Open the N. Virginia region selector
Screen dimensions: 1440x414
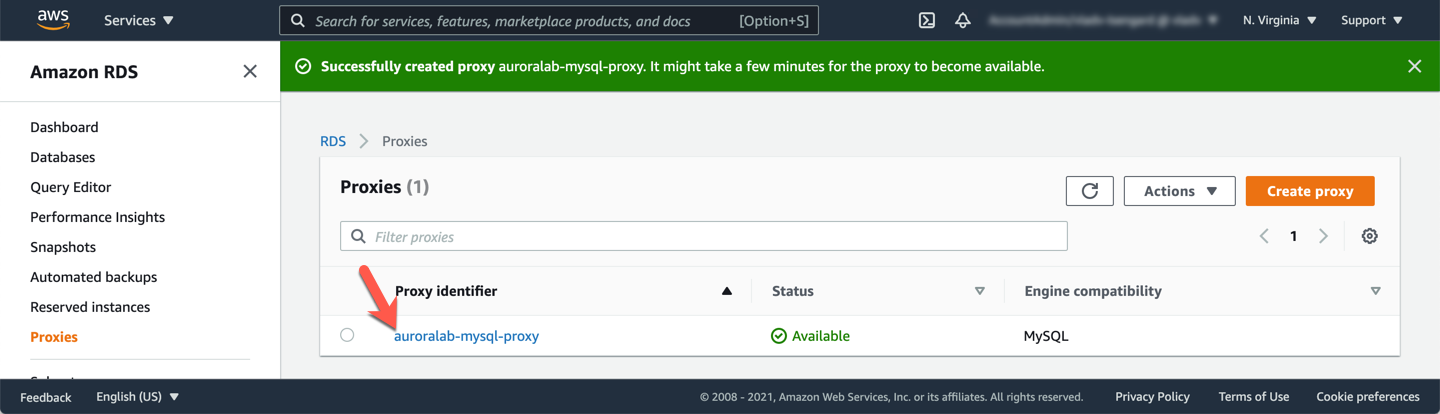point(1279,20)
